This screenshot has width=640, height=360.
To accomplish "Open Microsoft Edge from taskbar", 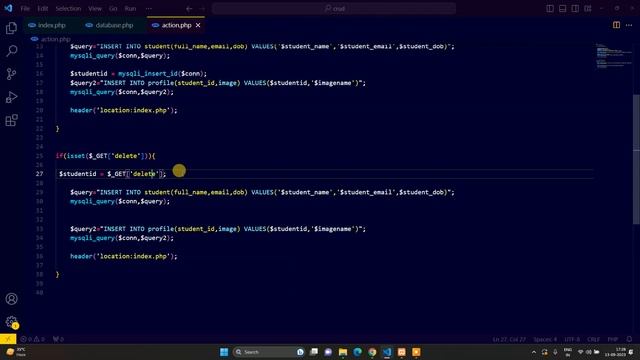I will point(358,352).
